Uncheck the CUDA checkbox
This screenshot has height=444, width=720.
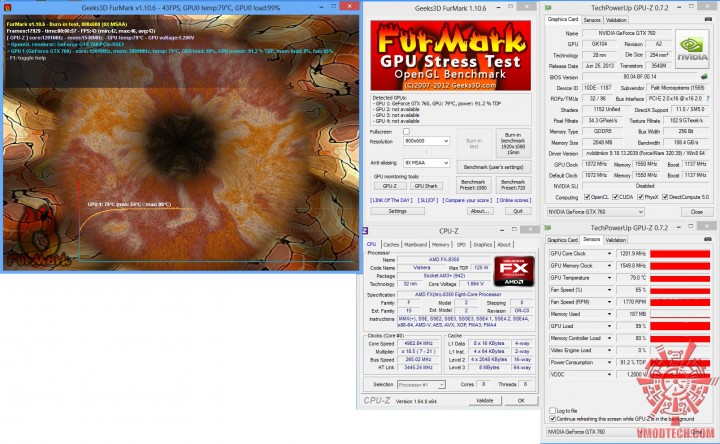615,197
